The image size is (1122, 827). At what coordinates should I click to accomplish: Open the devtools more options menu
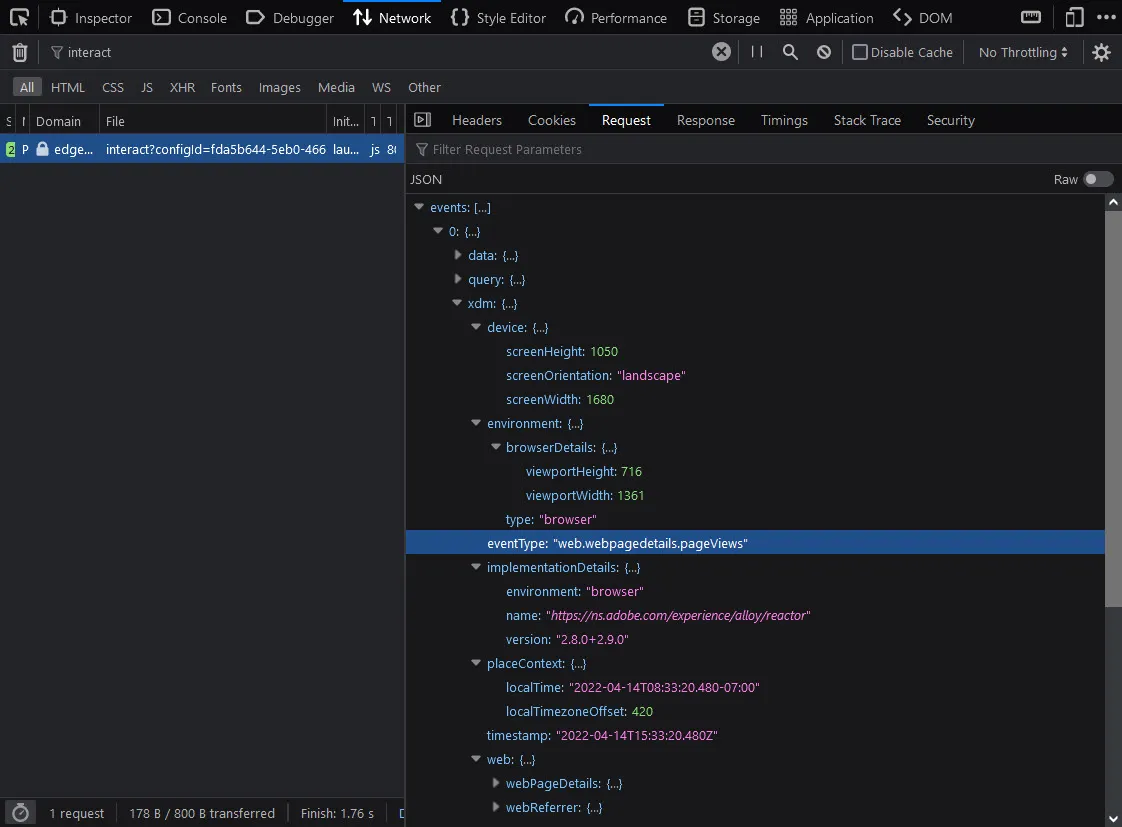[1106, 17]
